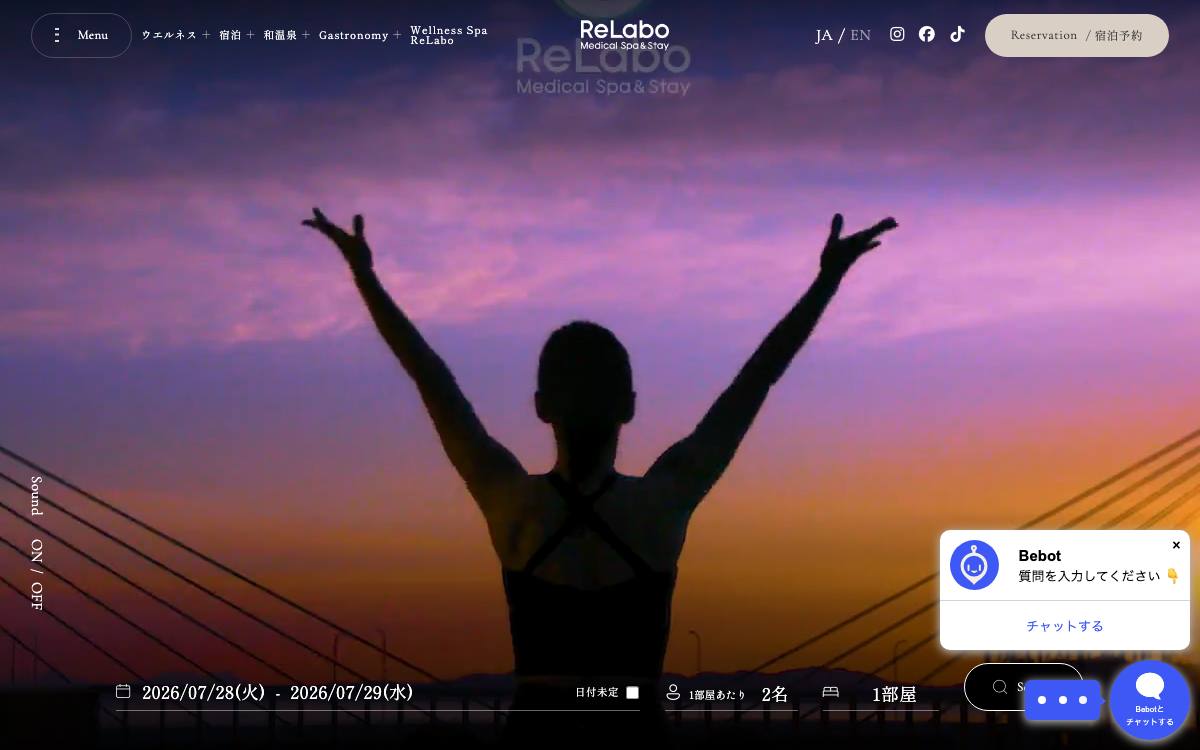This screenshot has width=1200, height=750.
Task: Switch language to EN
Action: click(x=860, y=35)
